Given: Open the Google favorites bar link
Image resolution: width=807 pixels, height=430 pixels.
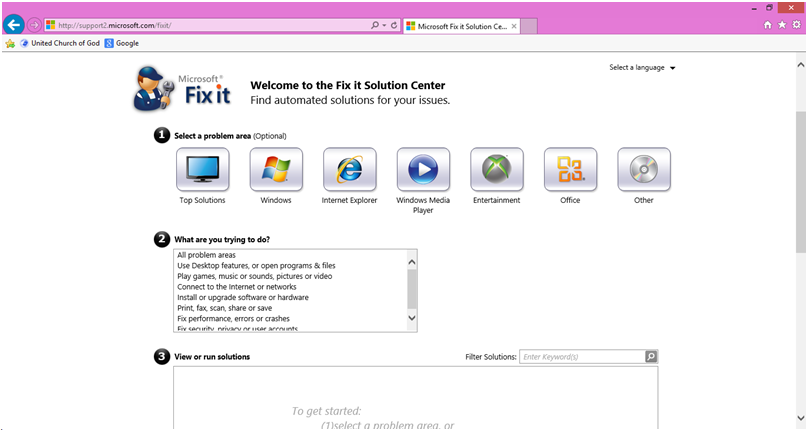Looking at the screenshot, I should pos(122,43).
